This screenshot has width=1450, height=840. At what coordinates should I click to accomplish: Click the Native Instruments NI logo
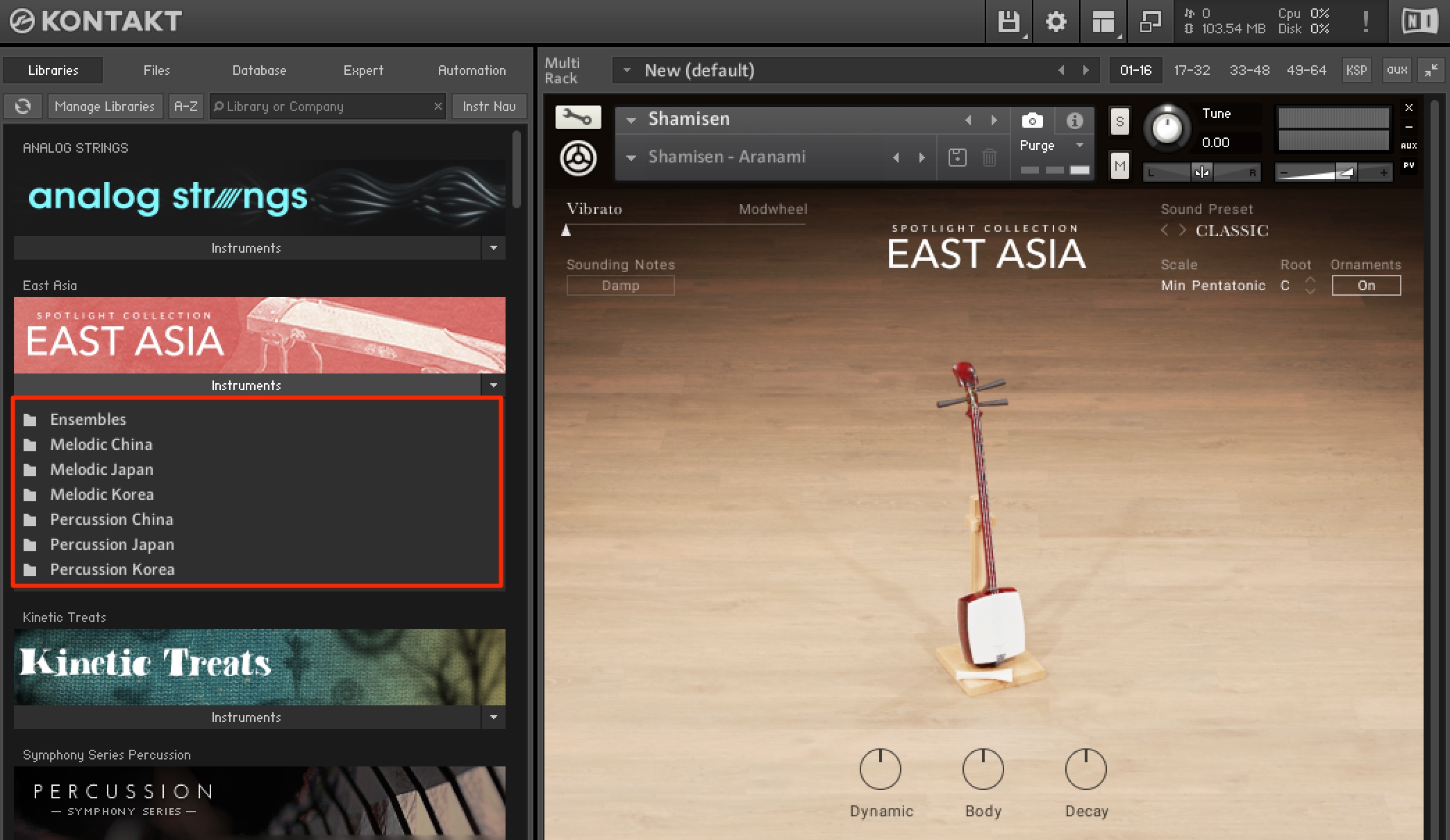click(x=1419, y=22)
